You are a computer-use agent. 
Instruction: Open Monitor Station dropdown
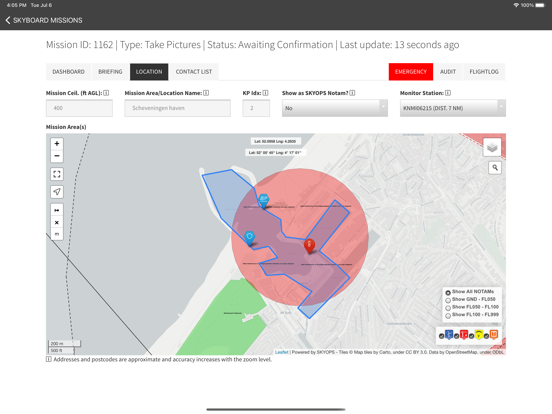pos(453,108)
